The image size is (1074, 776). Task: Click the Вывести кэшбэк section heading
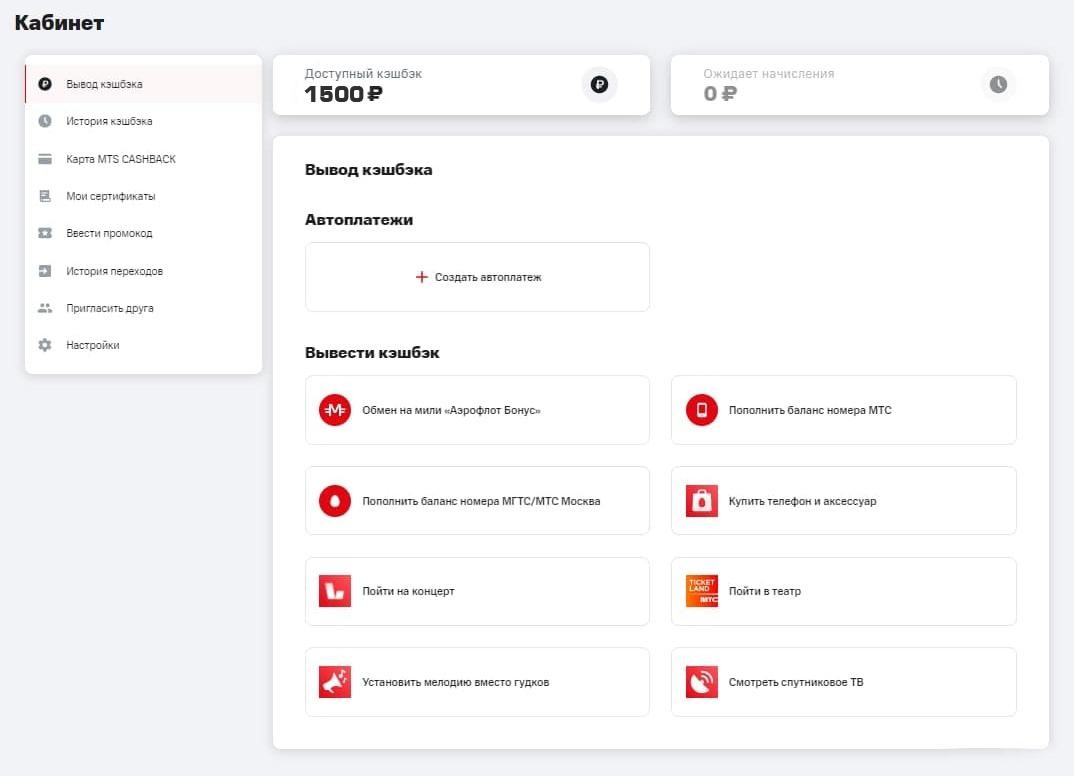coord(372,353)
